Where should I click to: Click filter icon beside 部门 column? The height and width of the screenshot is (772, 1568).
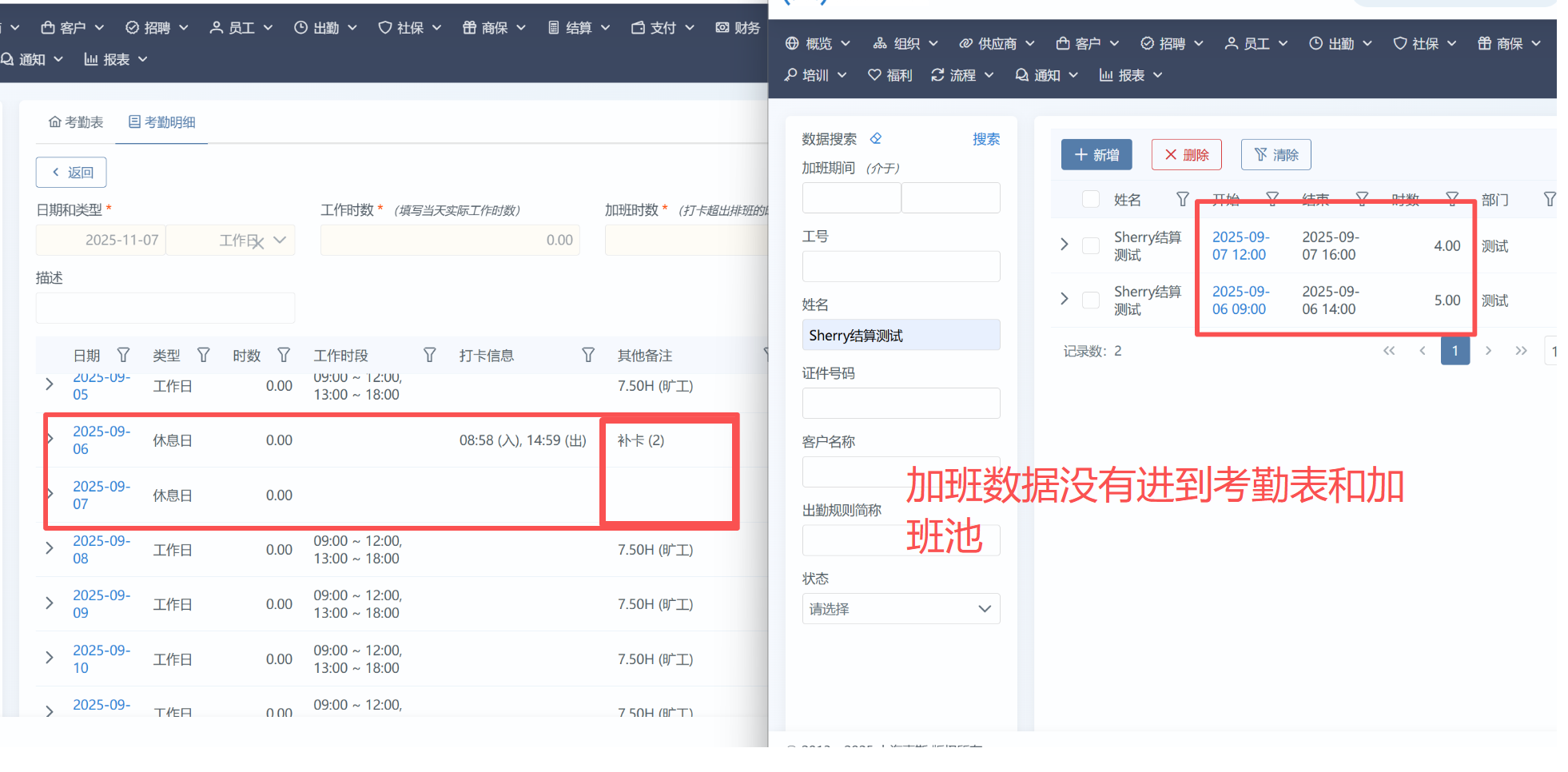click(1549, 199)
